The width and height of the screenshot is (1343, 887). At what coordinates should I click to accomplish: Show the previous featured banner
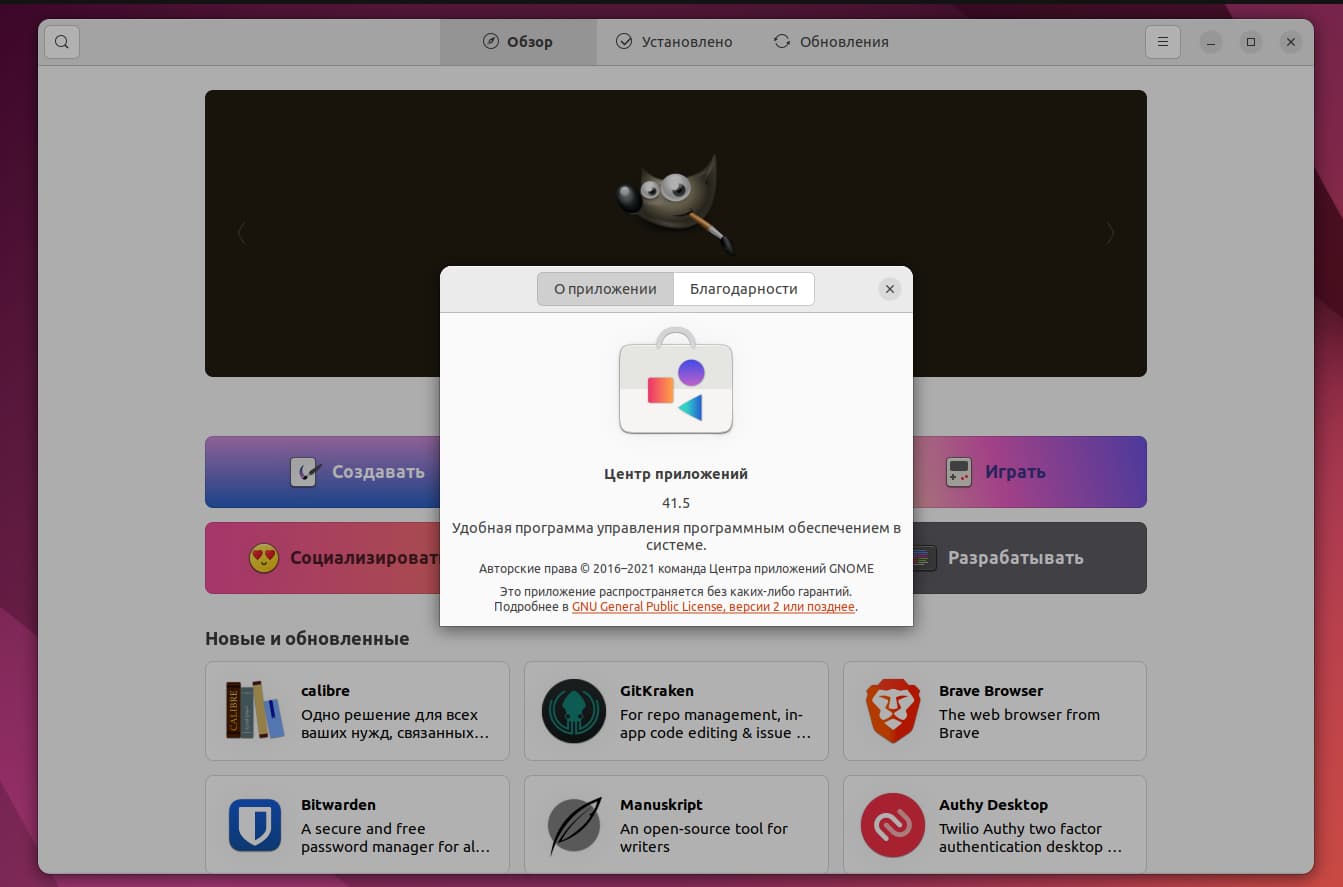241,233
